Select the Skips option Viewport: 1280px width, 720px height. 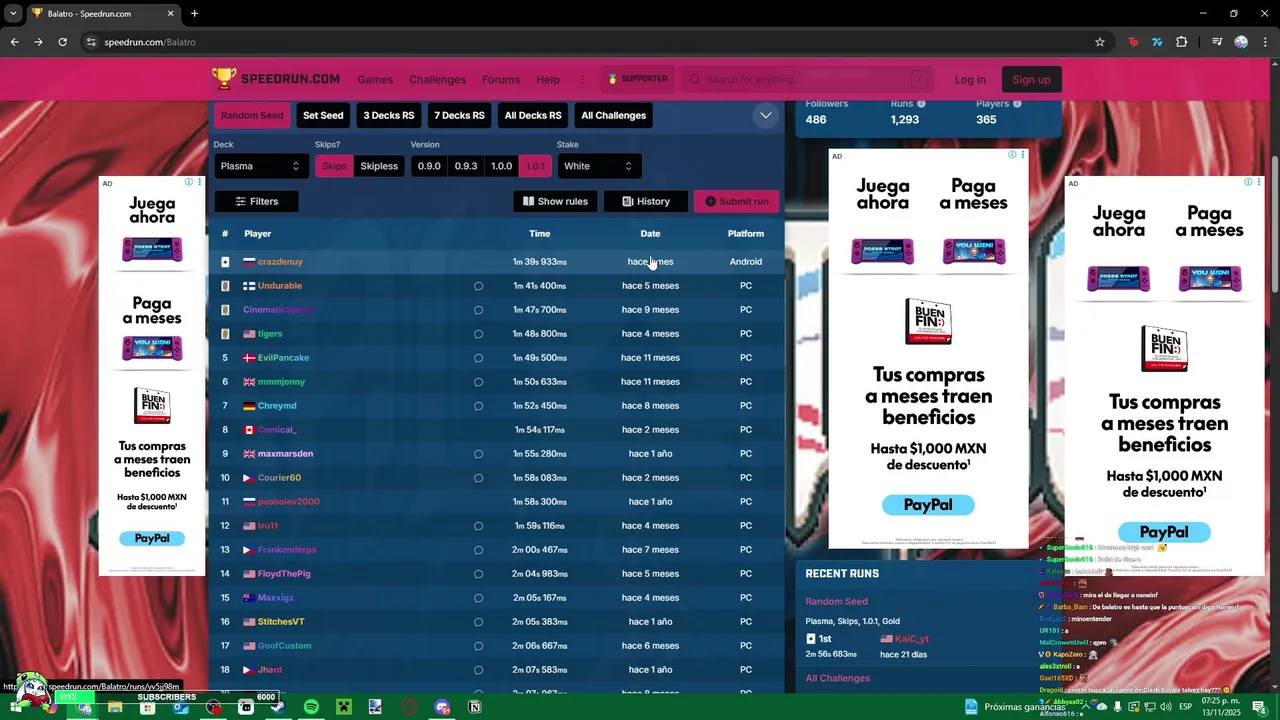pyautogui.click(x=334, y=166)
